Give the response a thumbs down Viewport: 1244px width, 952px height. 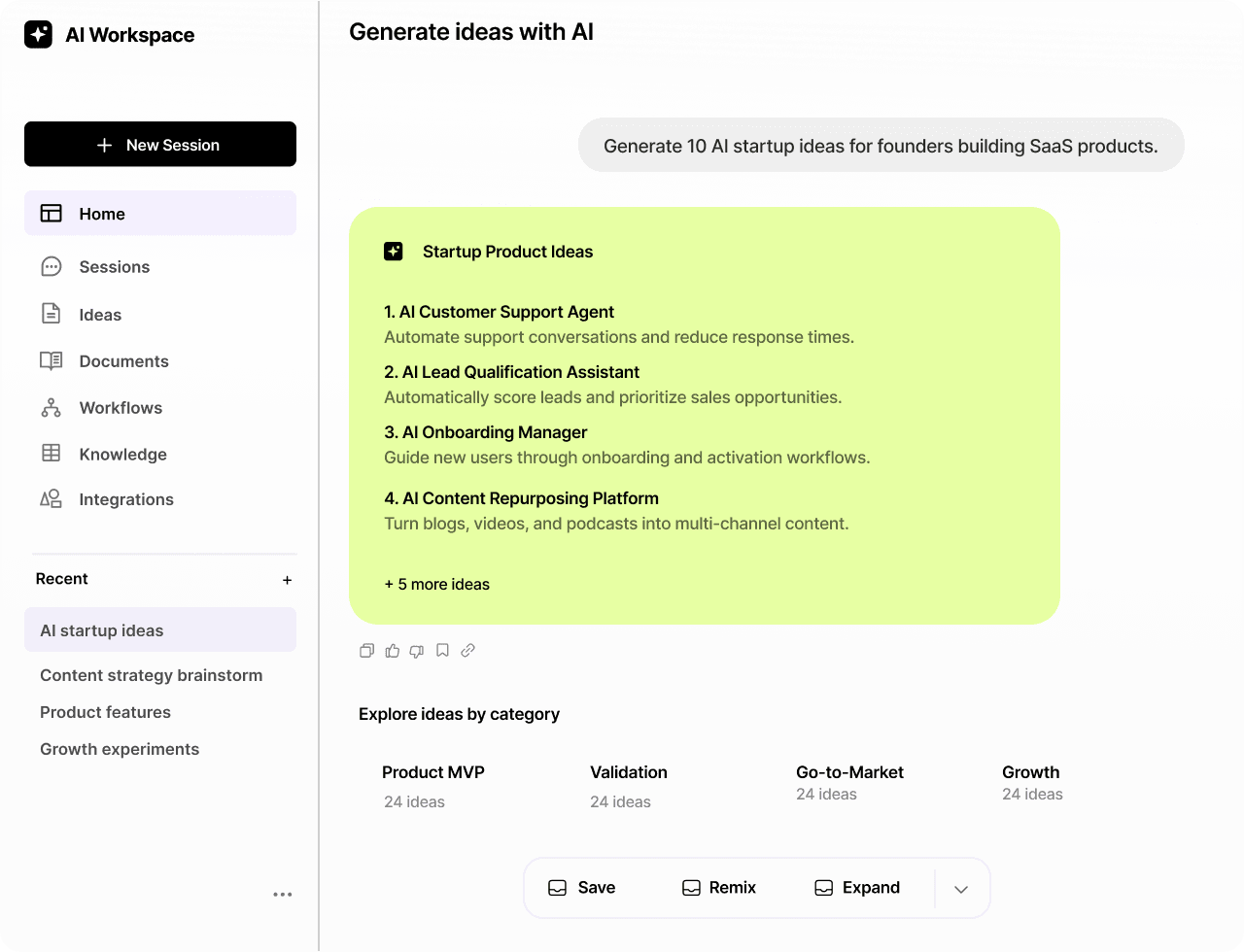click(x=417, y=651)
